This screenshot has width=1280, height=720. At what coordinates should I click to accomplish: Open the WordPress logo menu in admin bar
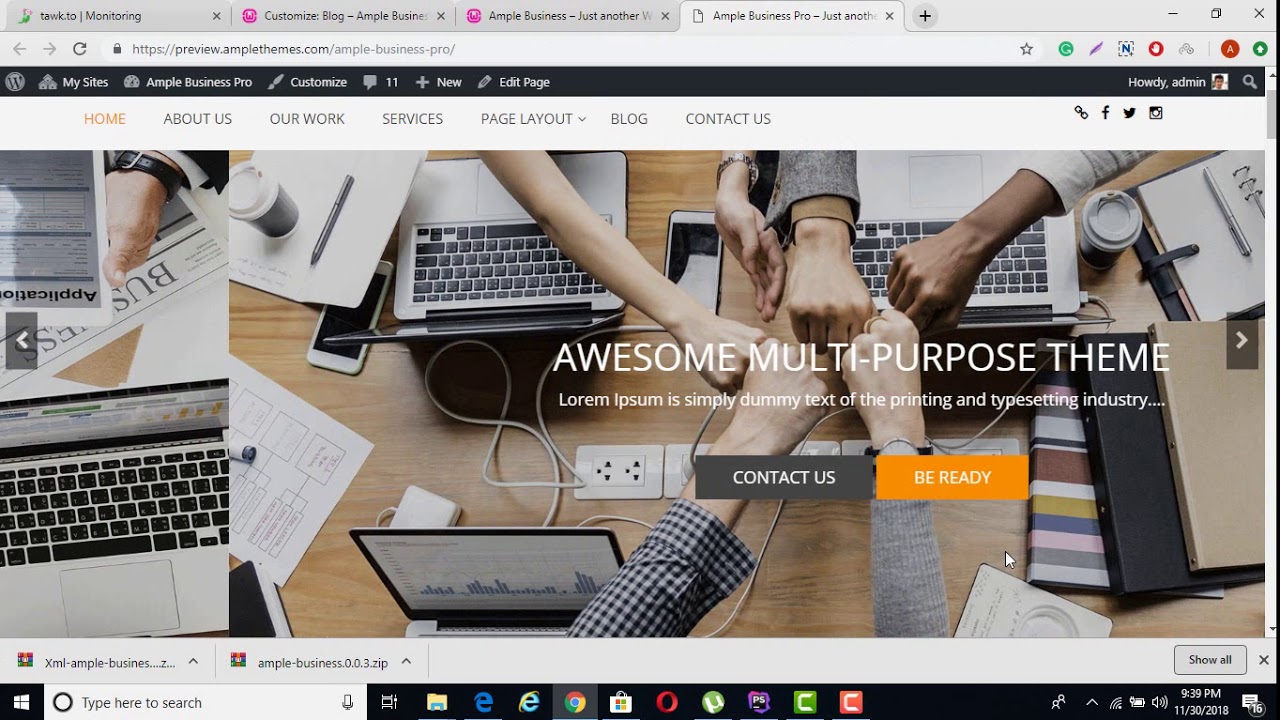(15, 82)
